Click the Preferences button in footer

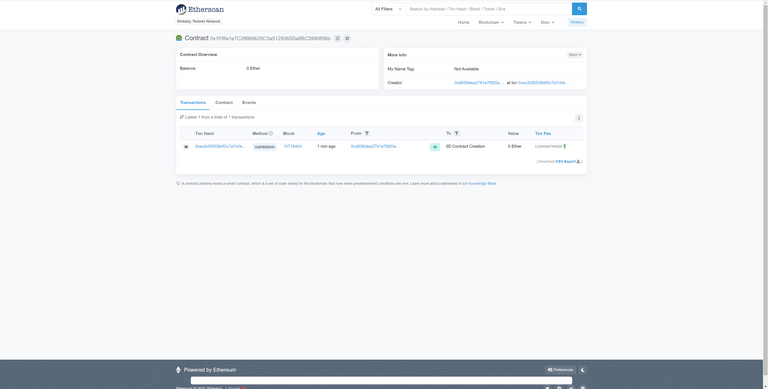pyautogui.click(x=560, y=370)
